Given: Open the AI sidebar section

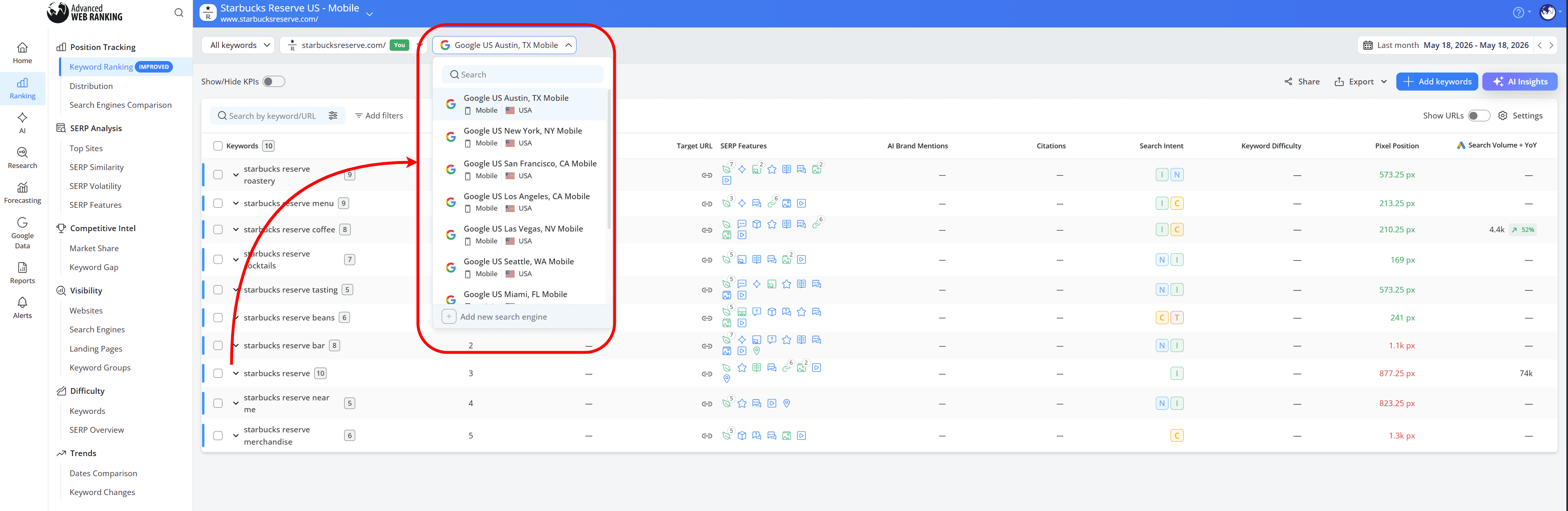Looking at the screenshot, I should 23,123.
